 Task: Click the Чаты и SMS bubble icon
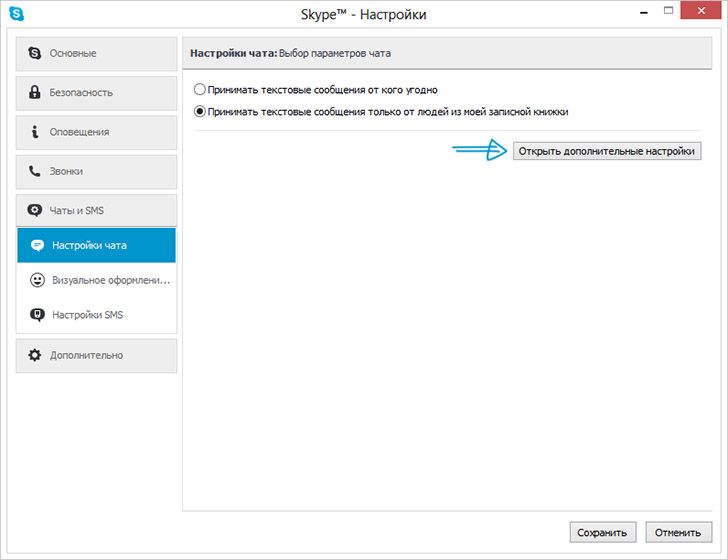(35, 211)
